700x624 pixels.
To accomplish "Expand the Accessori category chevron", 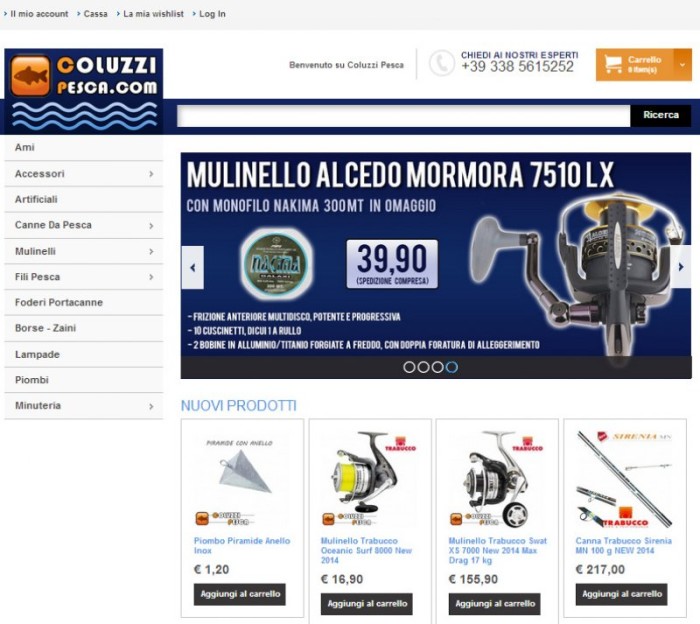I will (x=151, y=174).
